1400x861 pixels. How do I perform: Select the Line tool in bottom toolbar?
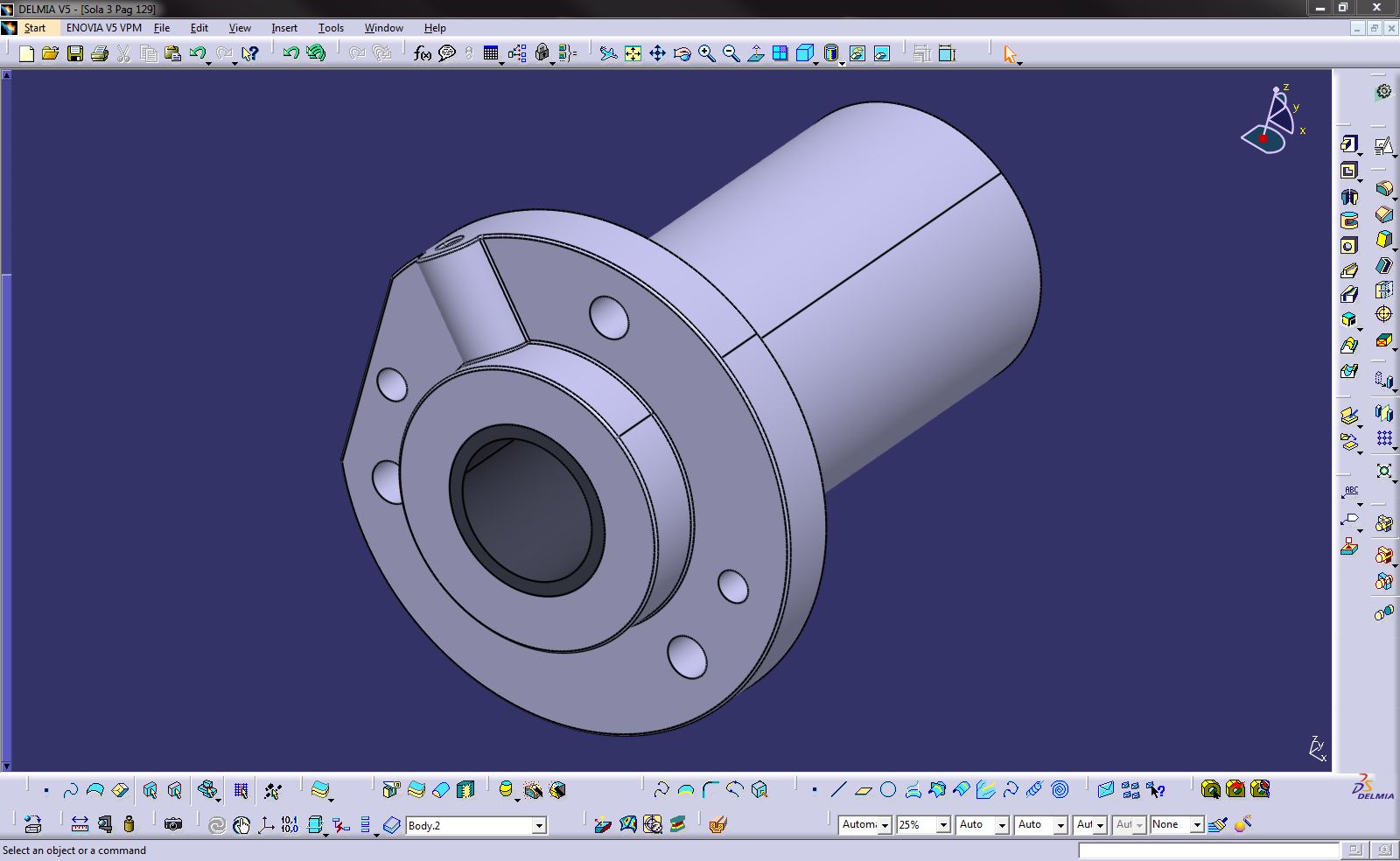(x=838, y=789)
